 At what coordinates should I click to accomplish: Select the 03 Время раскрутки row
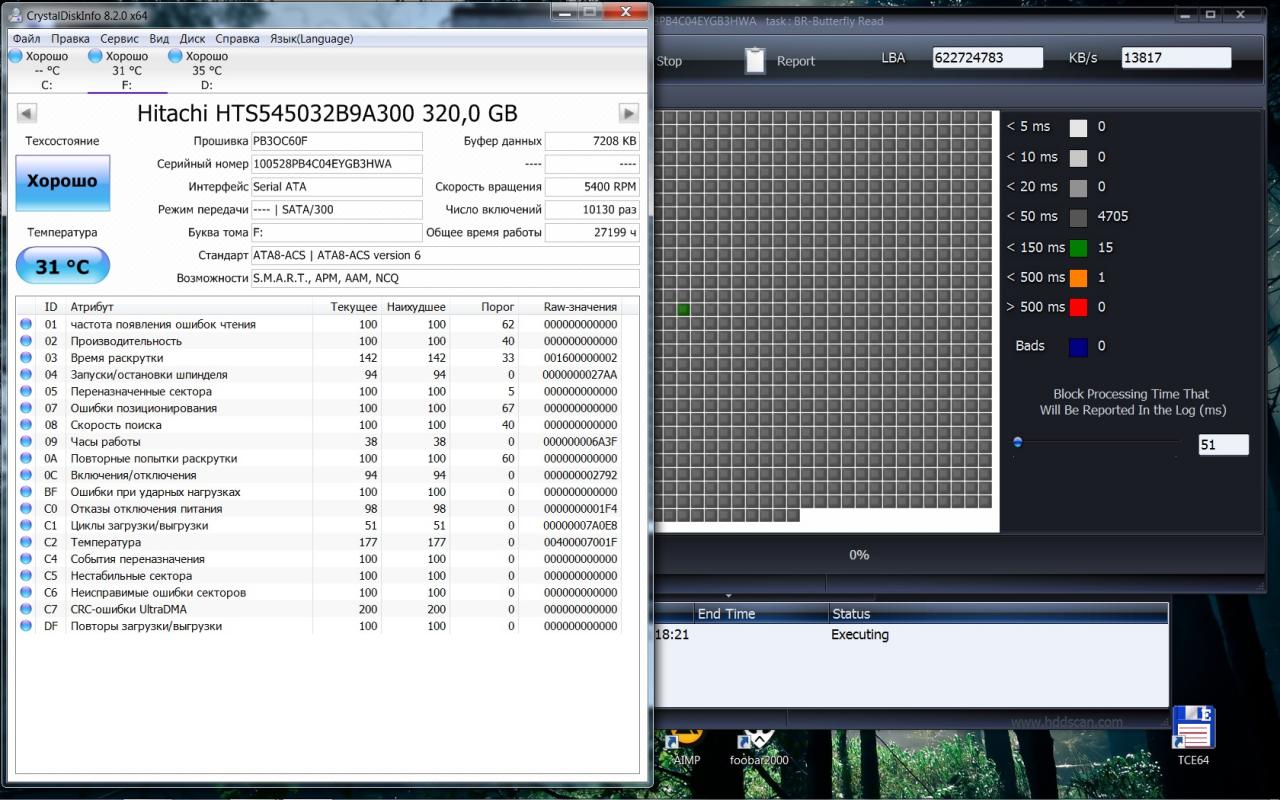pyautogui.click(x=318, y=358)
